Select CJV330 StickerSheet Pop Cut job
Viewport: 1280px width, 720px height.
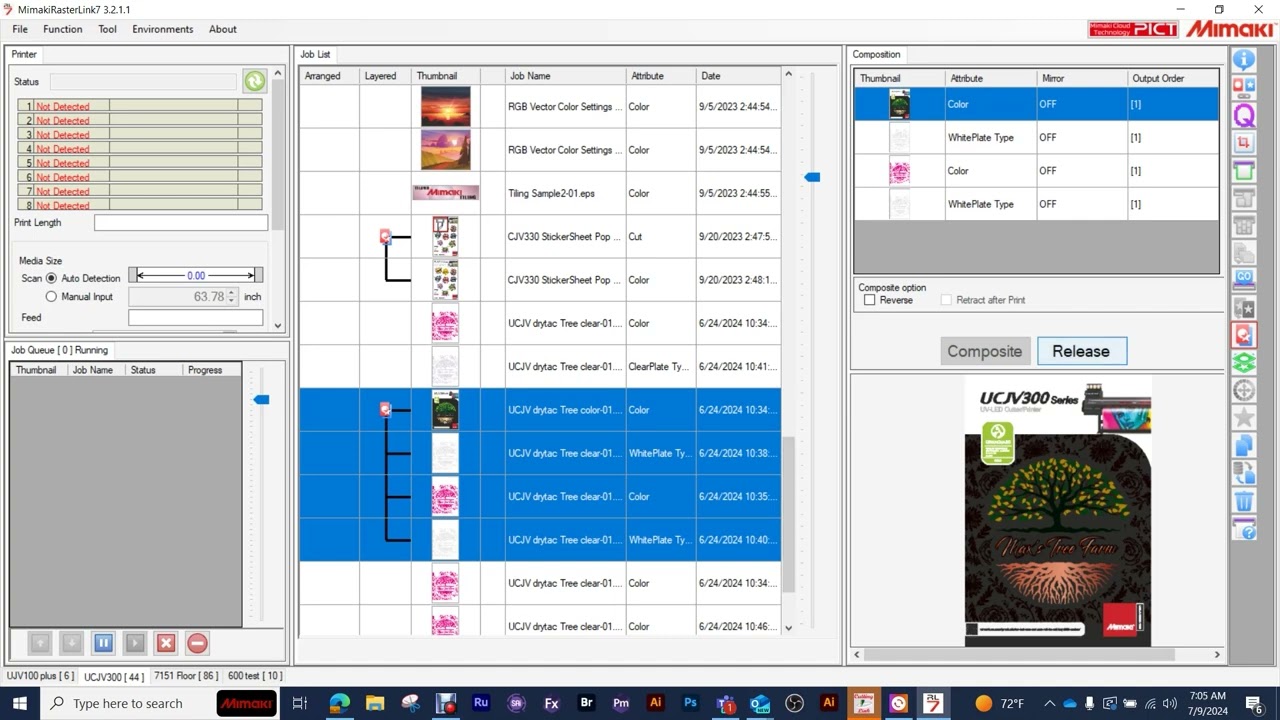pos(540,237)
